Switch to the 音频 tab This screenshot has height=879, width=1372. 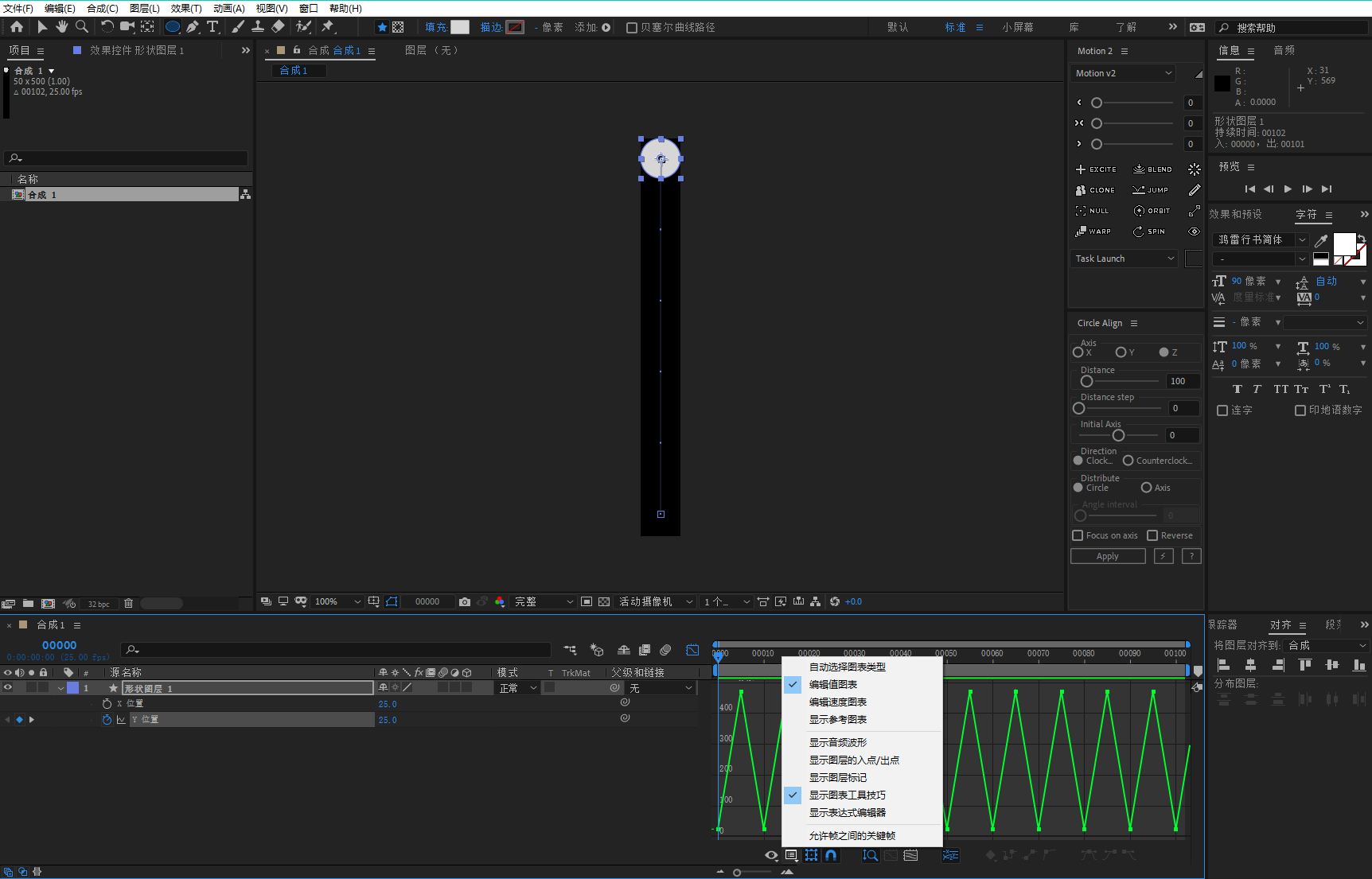(x=1284, y=50)
